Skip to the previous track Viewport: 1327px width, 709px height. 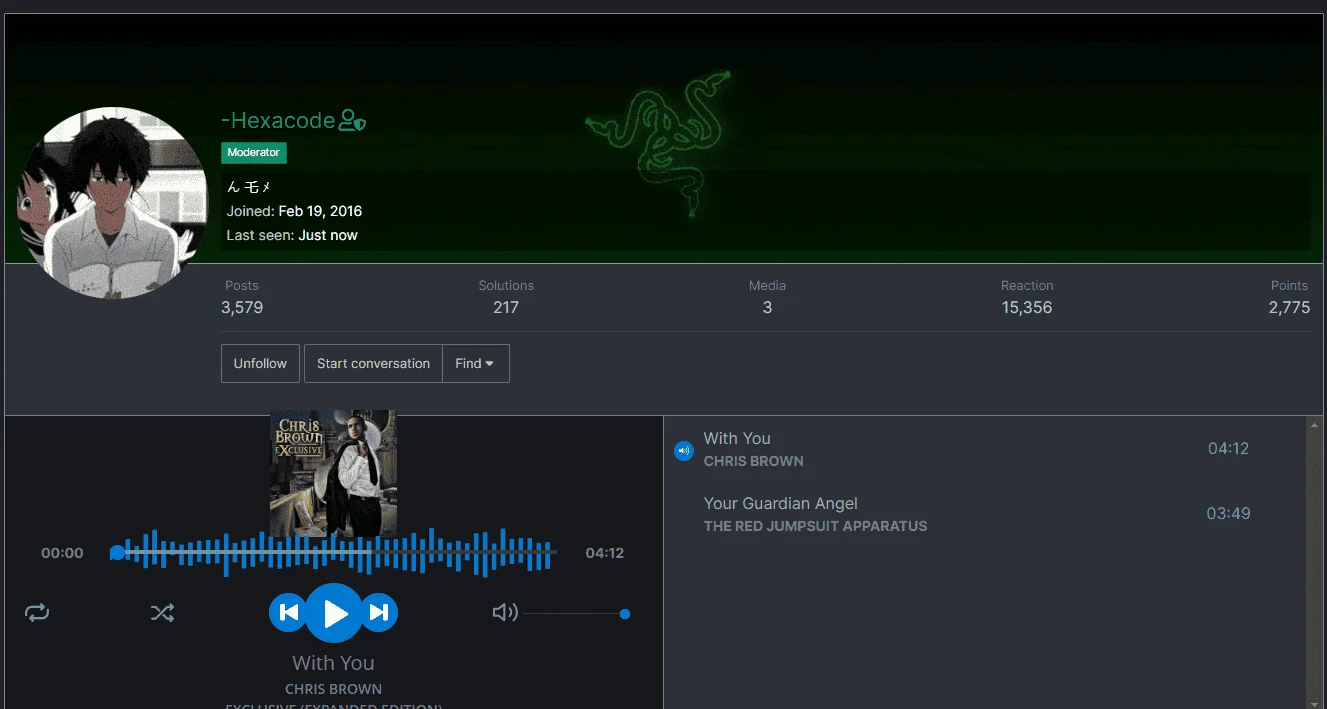point(288,613)
